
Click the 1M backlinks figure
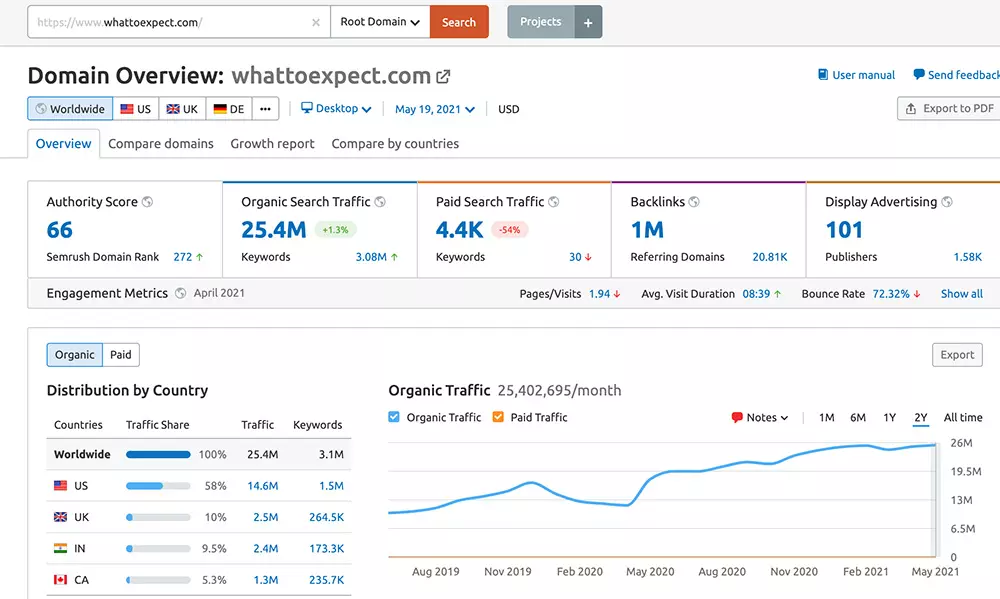(x=647, y=230)
